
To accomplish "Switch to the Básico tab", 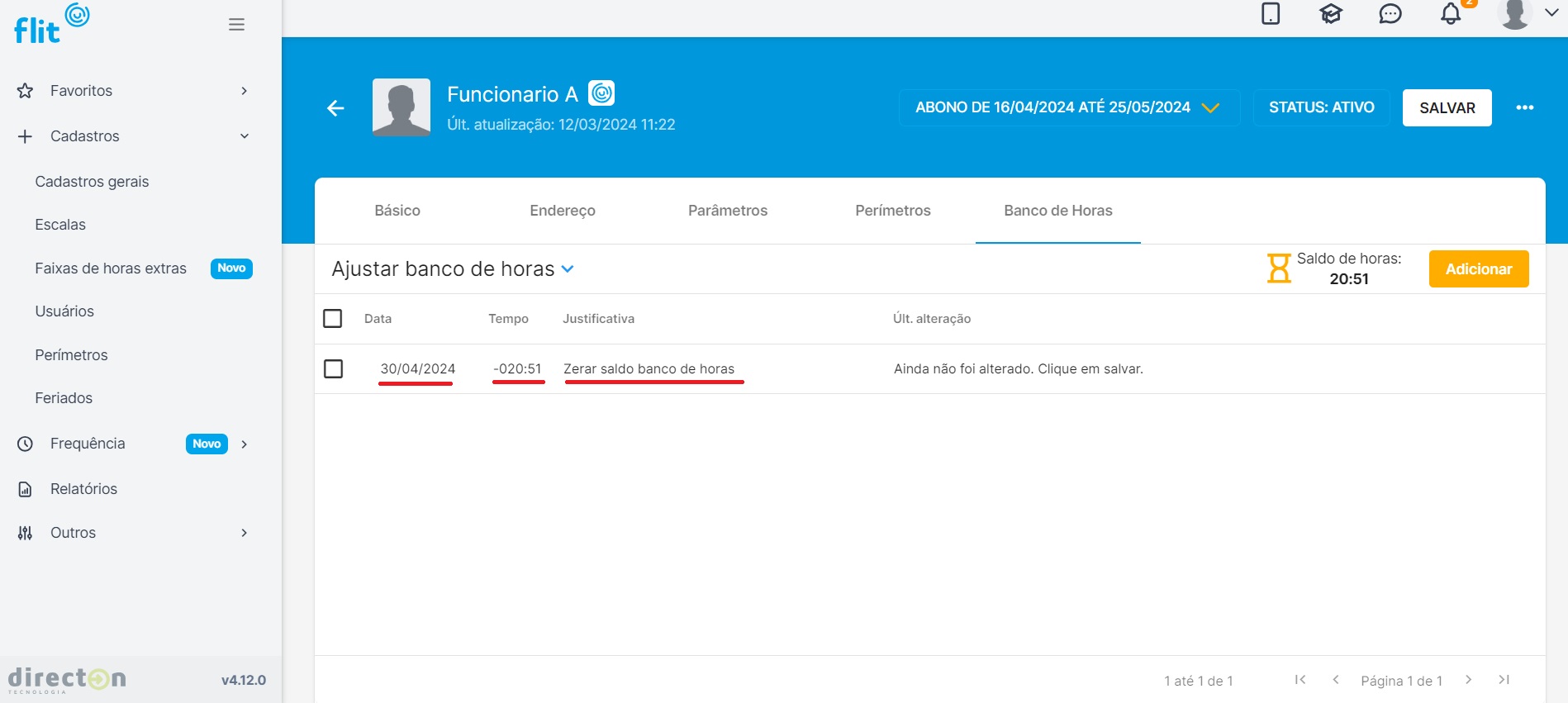I will tap(397, 211).
